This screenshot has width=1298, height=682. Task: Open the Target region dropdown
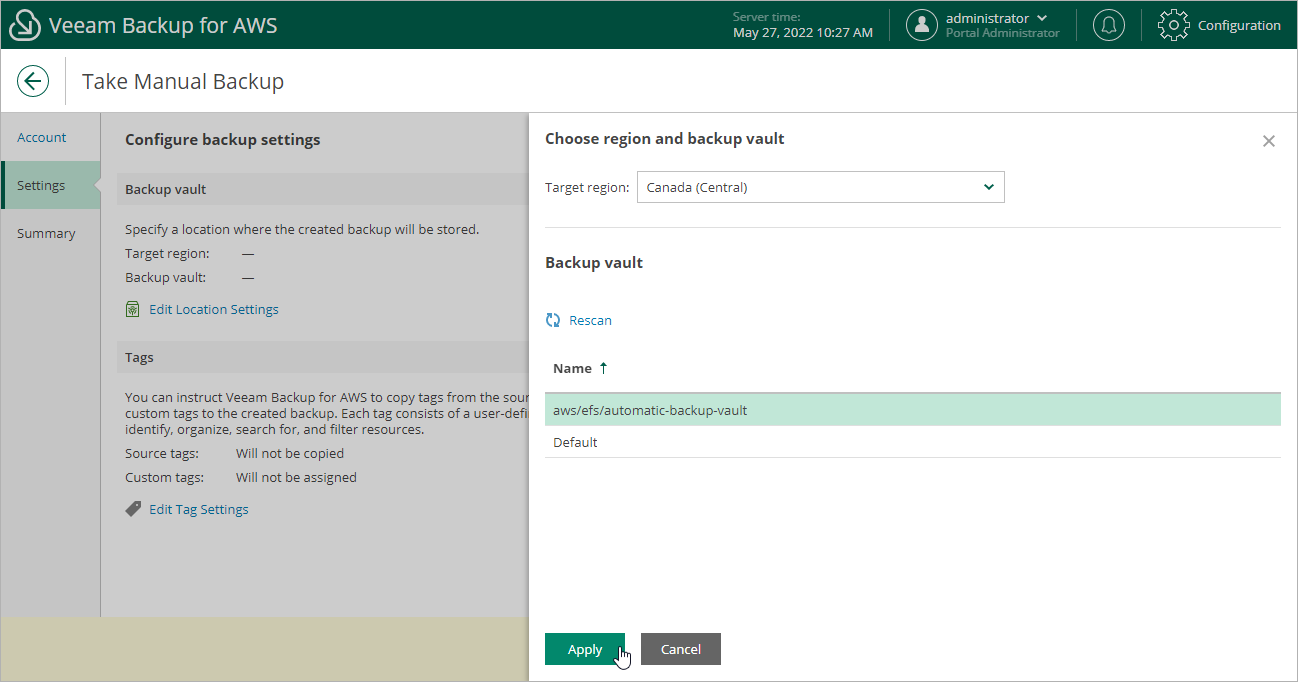[x=820, y=187]
